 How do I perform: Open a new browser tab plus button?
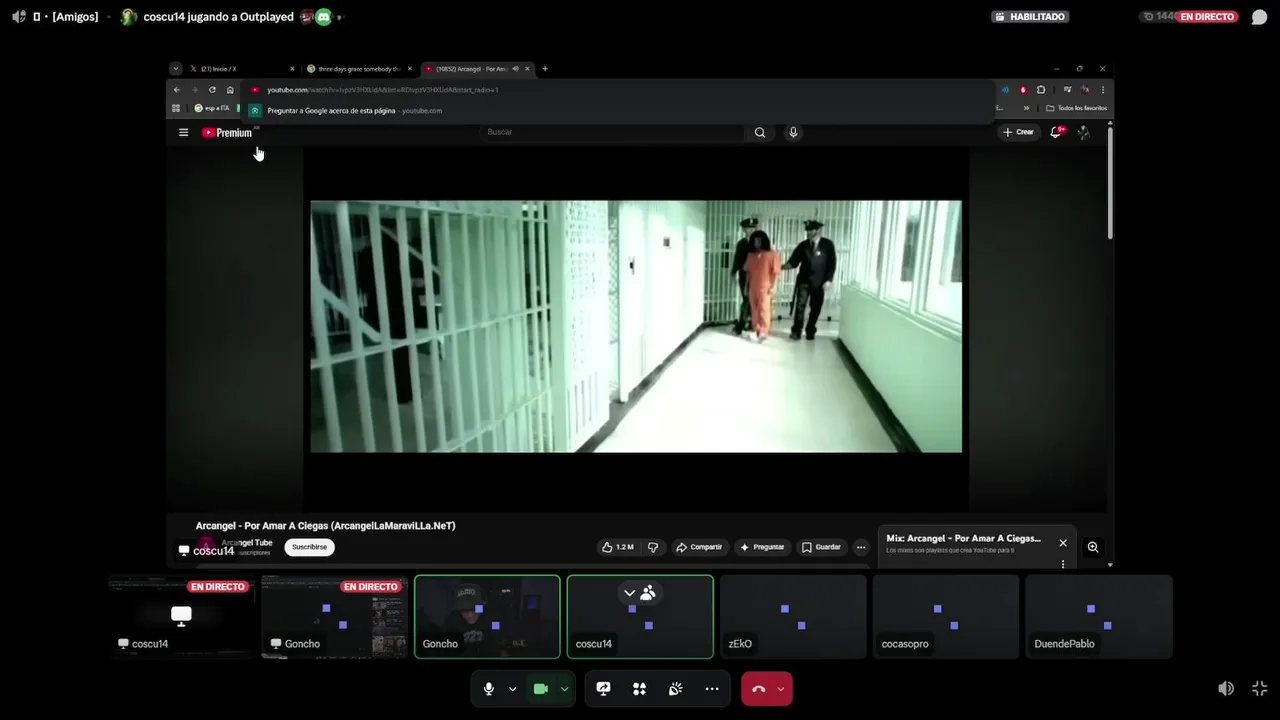coord(545,69)
